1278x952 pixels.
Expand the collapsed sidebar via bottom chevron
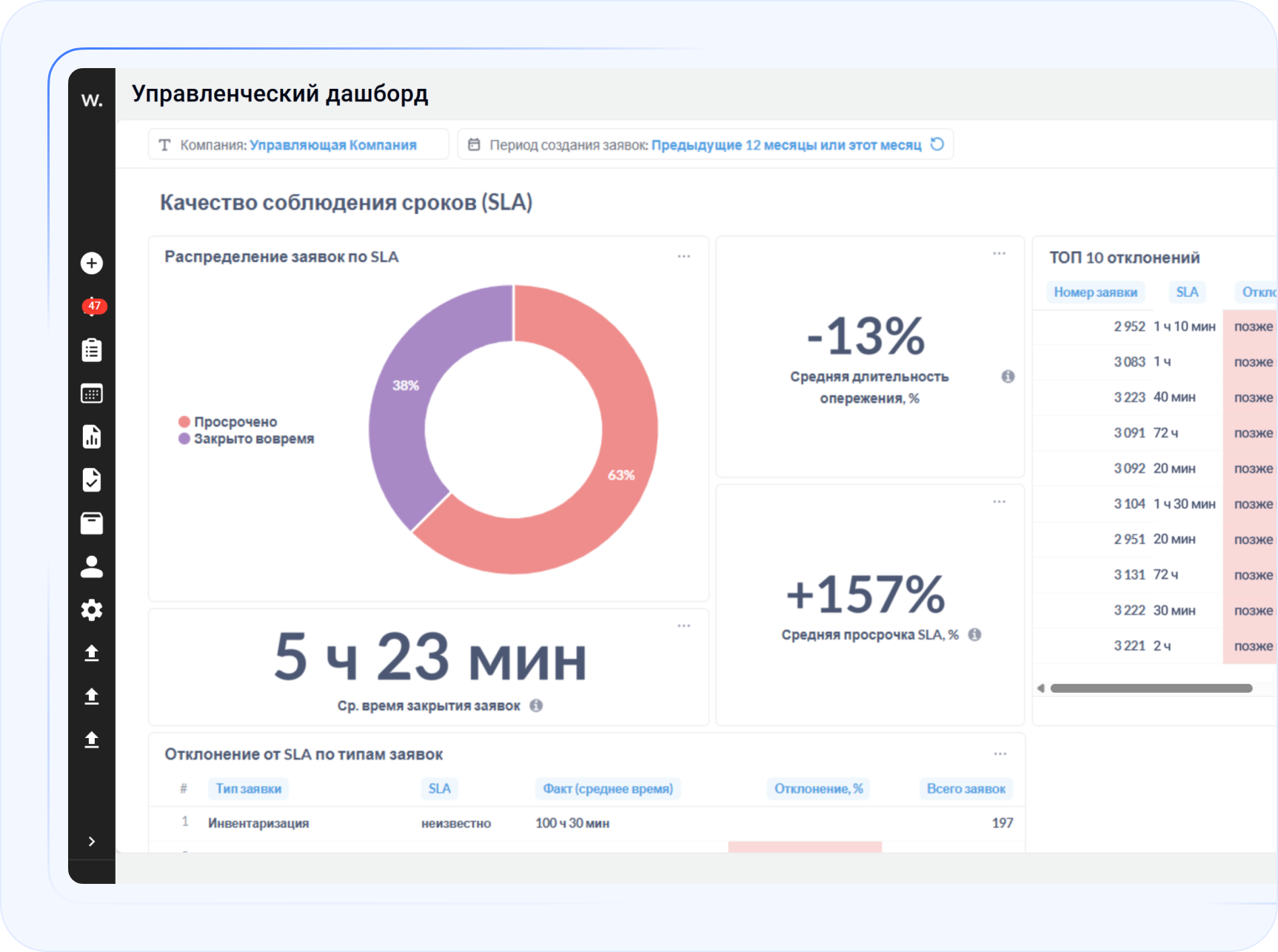92,841
